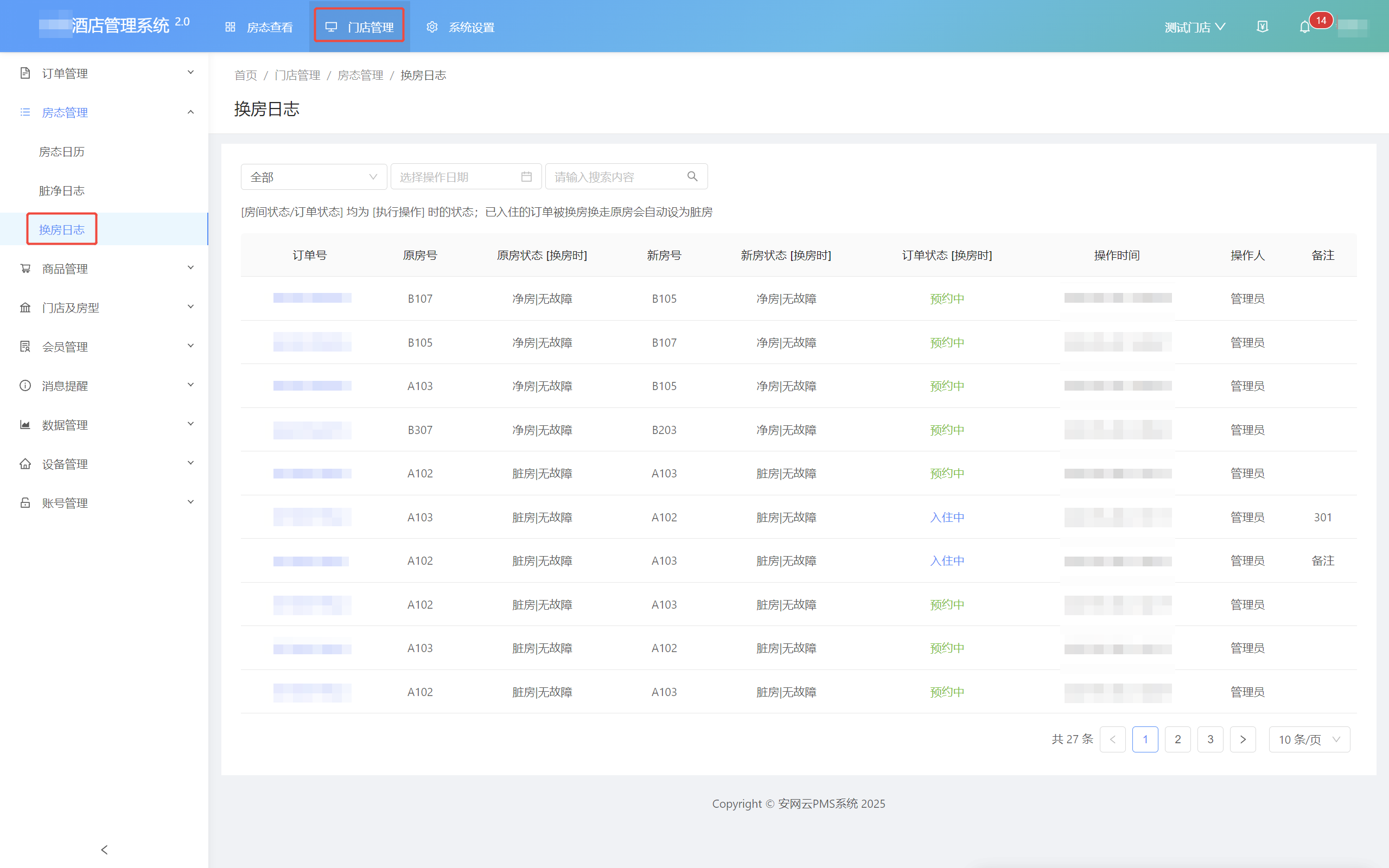Viewport: 1389px width, 868px height.
Task: Go to next page arrow
Action: click(x=1243, y=739)
